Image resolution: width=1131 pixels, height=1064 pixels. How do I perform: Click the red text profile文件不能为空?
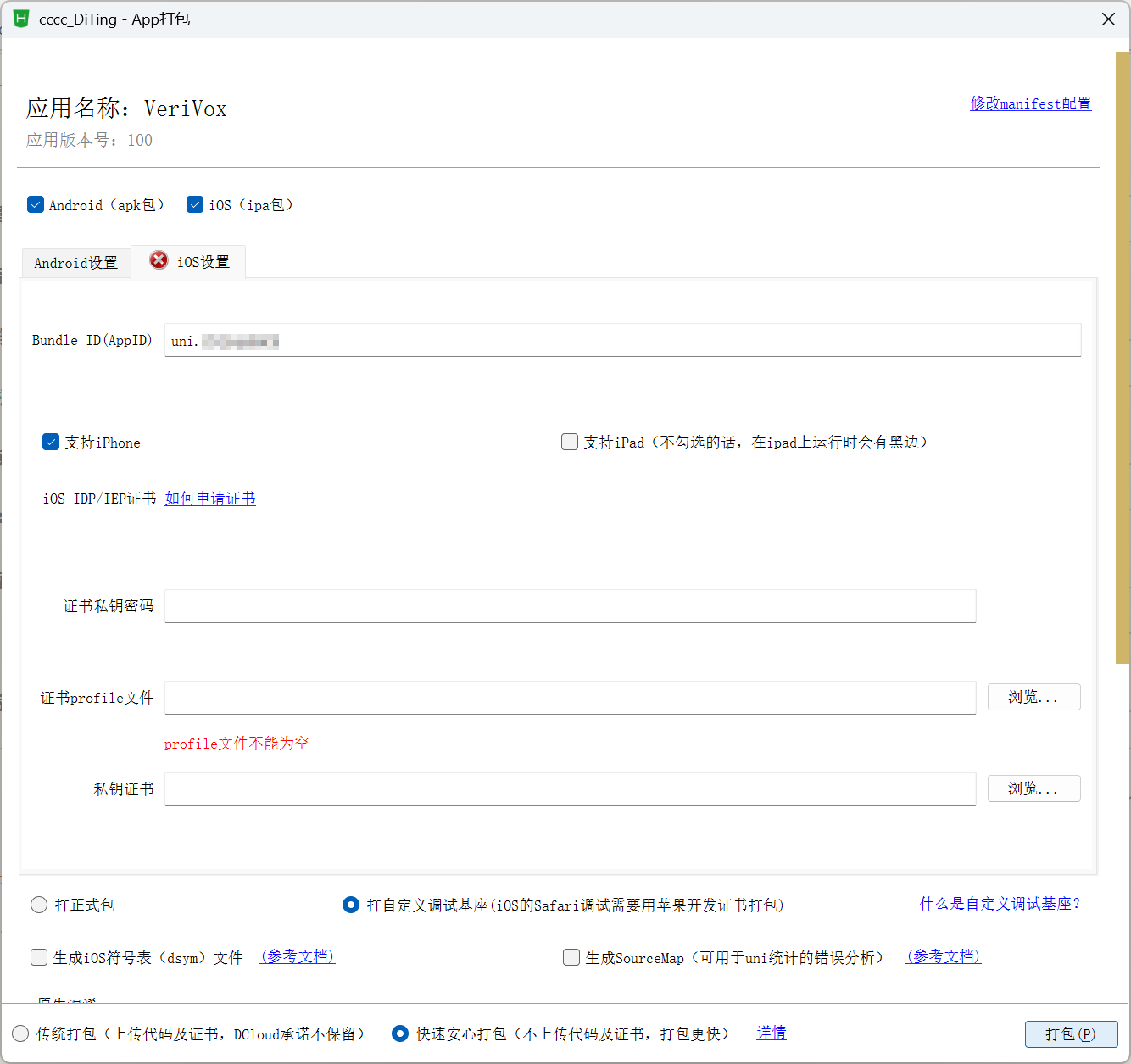(x=237, y=744)
